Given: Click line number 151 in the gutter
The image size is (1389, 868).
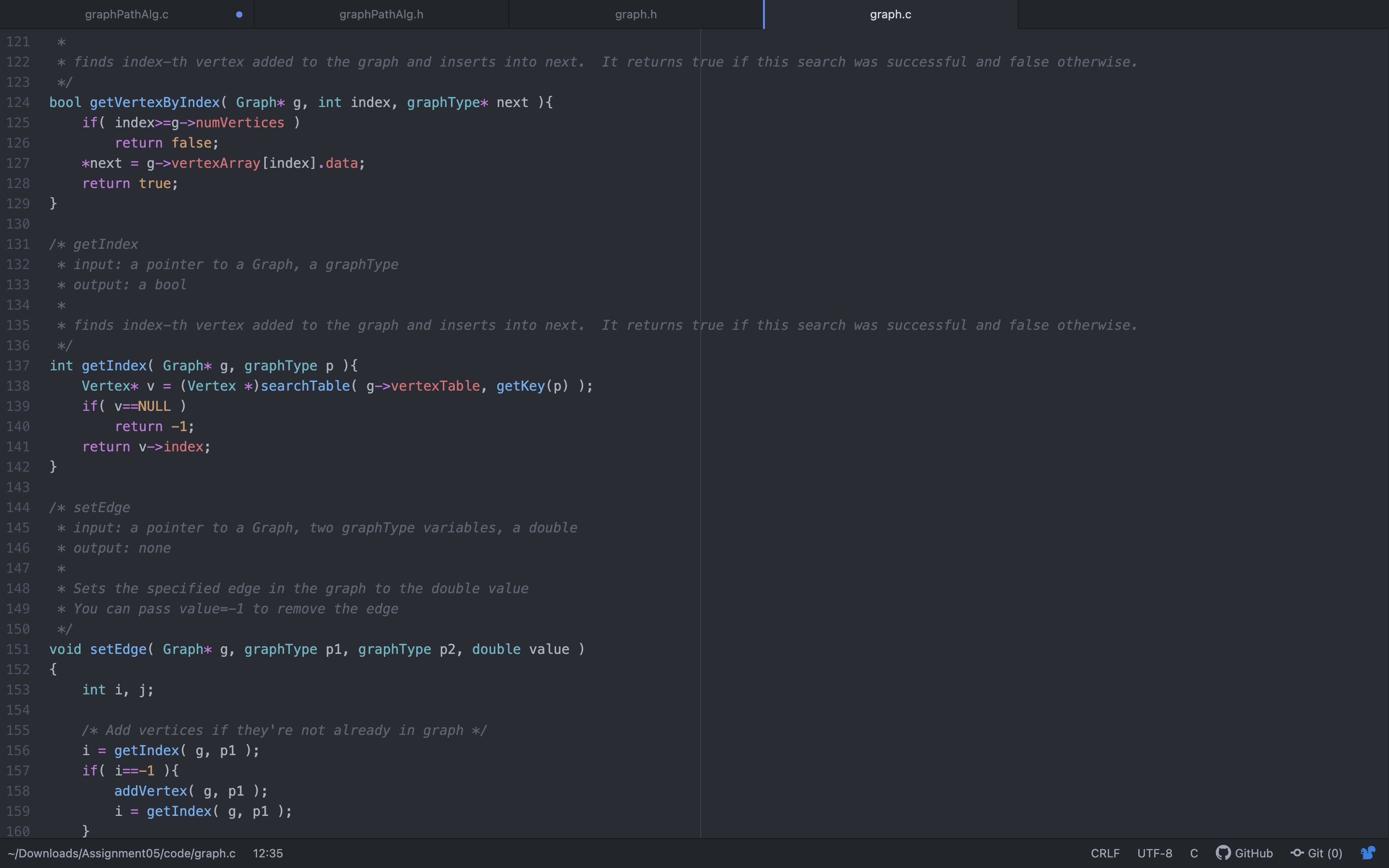Looking at the screenshot, I should coord(18,649).
